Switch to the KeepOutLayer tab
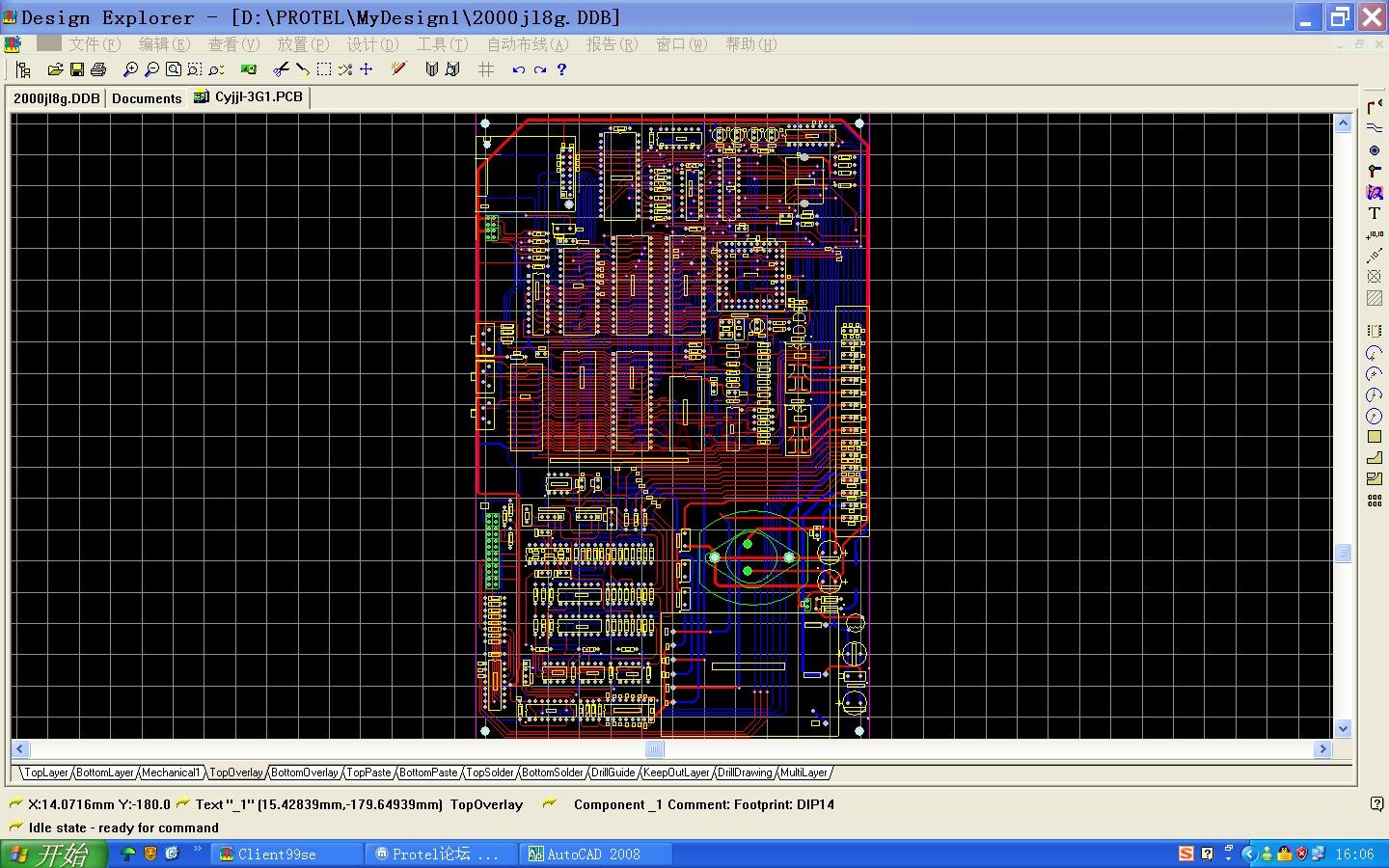 [676, 773]
